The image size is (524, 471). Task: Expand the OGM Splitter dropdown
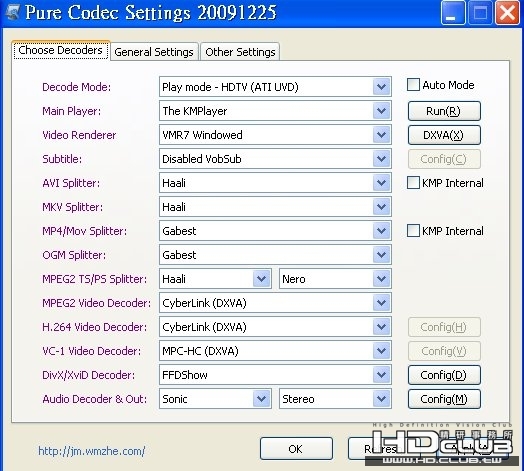tap(275, 255)
